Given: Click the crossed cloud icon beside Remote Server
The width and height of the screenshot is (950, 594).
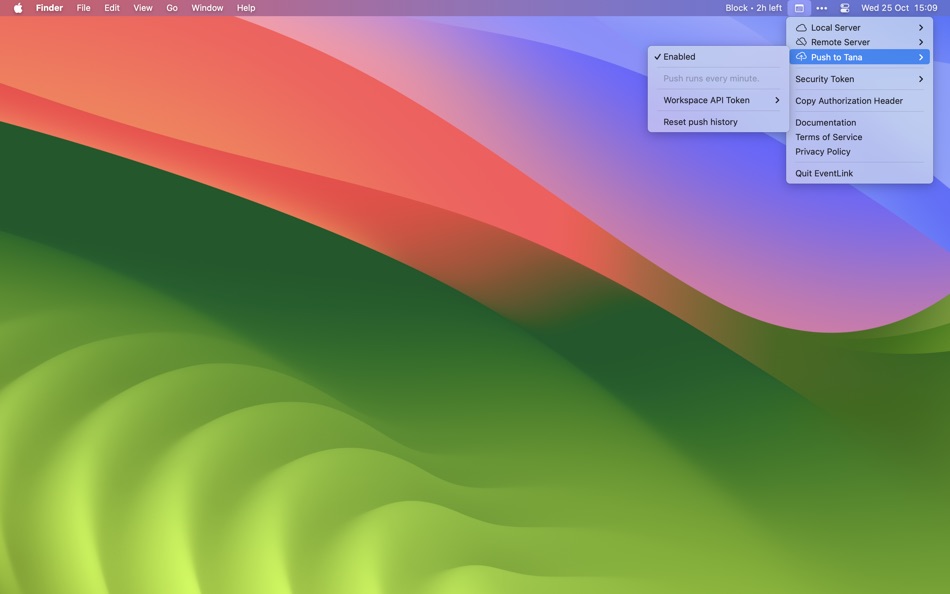Looking at the screenshot, I should pyautogui.click(x=801, y=42).
